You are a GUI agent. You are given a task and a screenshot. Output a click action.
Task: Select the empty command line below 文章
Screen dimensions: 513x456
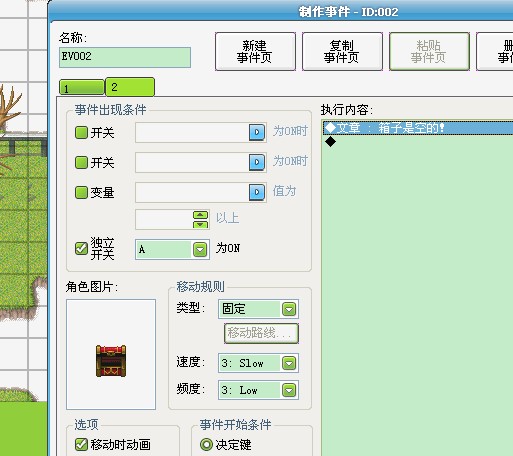pyautogui.click(x=418, y=142)
